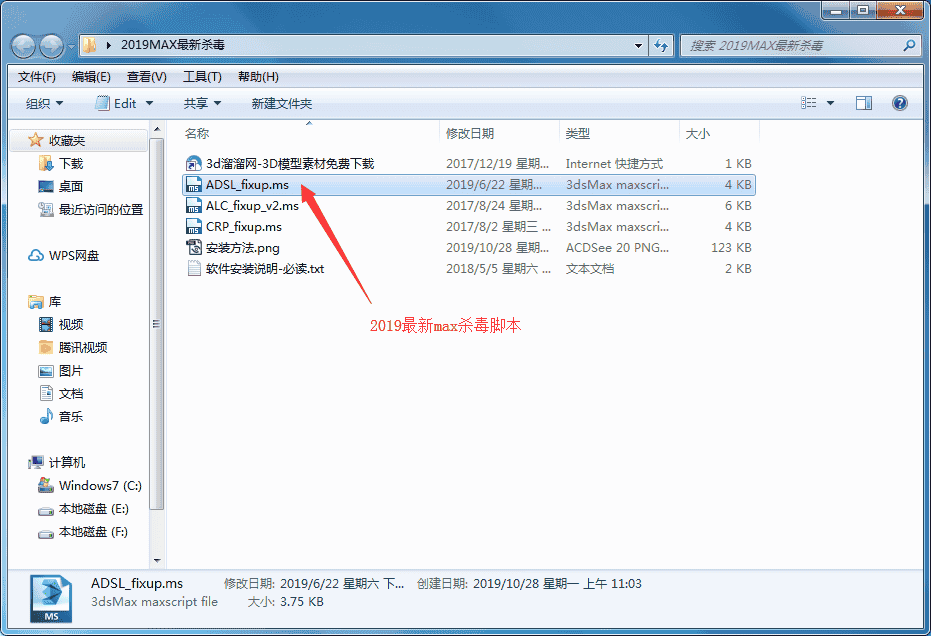Open the 查看(V) menu
The image size is (931, 636).
(x=147, y=77)
